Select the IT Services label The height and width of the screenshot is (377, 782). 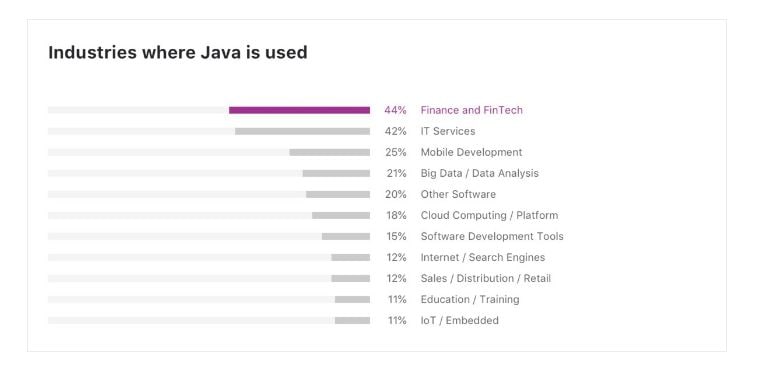point(448,131)
